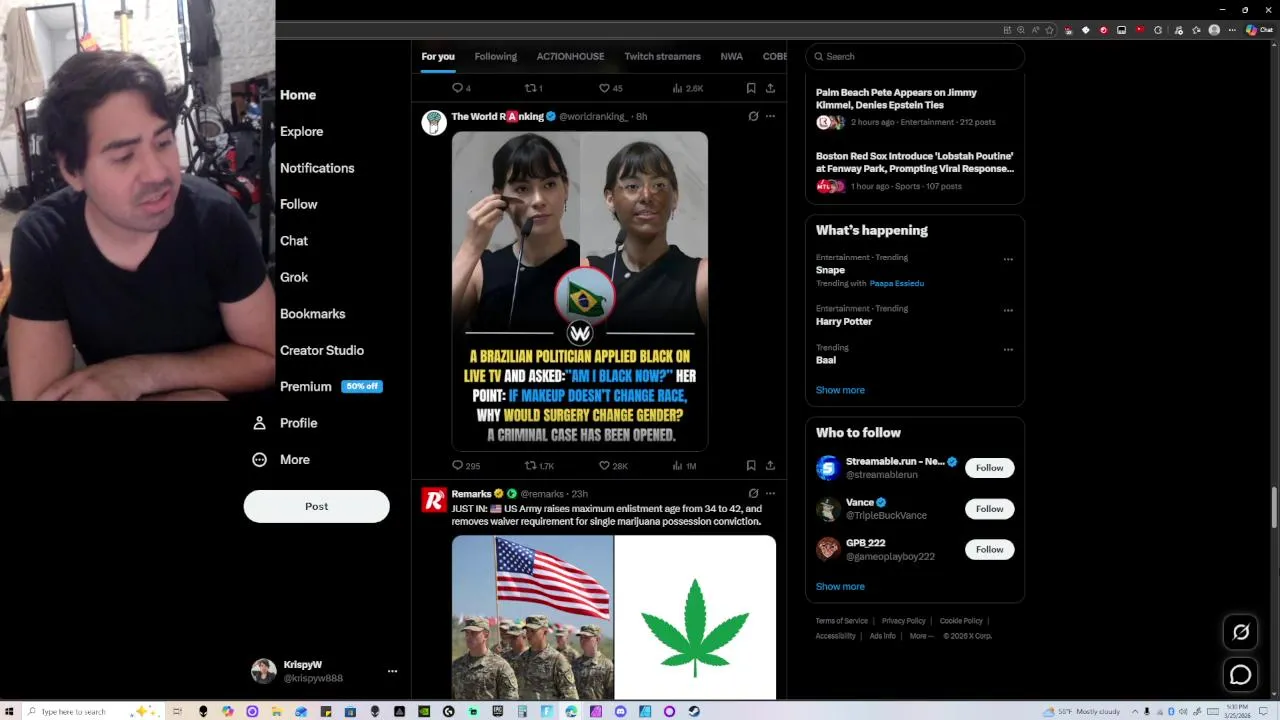The width and height of the screenshot is (1280, 720).
Task: Open Notifications in sidebar
Action: 317,168
